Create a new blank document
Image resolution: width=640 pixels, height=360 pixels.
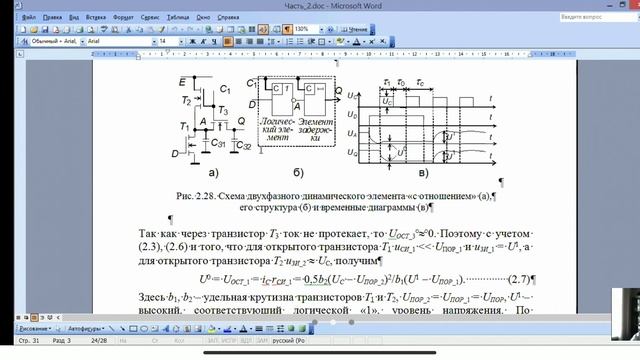23,29
